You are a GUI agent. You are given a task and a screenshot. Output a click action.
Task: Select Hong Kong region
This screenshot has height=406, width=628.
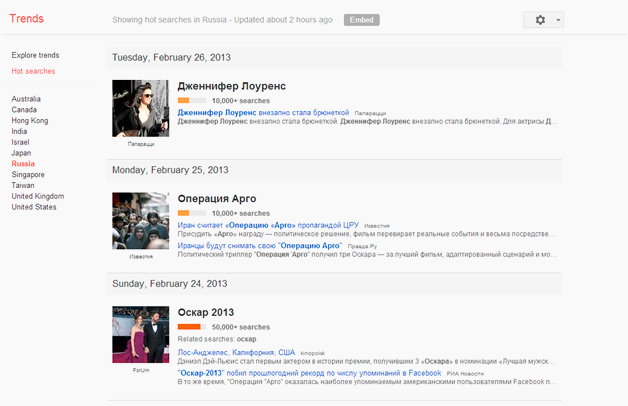click(30, 121)
